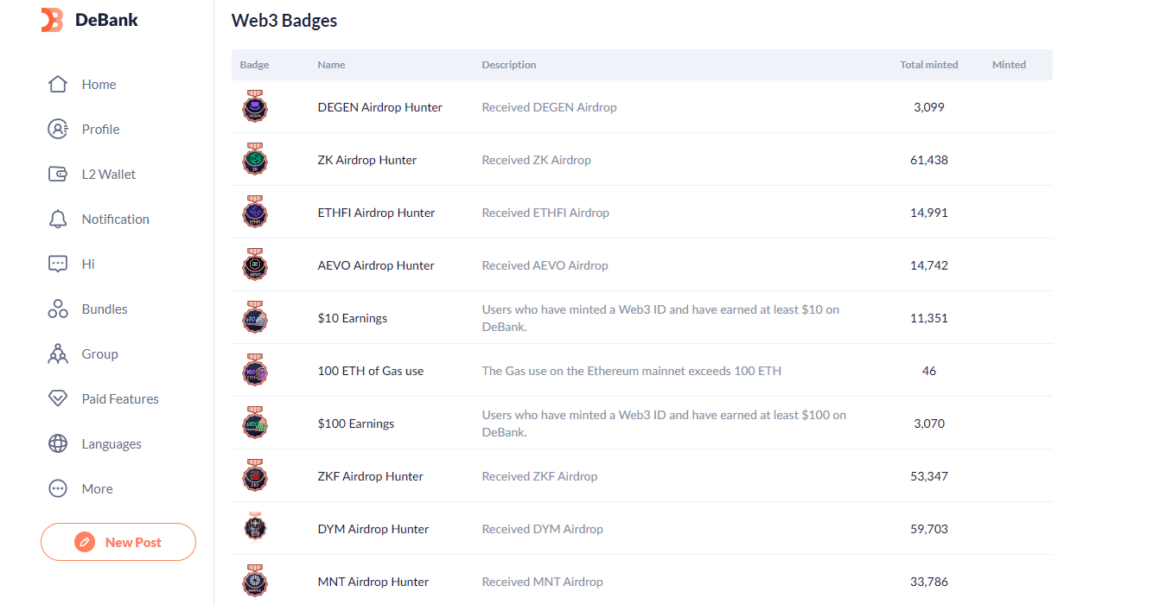Screen dimensions: 1160x605
Task: Open the Languages menu label
Action: point(111,444)
